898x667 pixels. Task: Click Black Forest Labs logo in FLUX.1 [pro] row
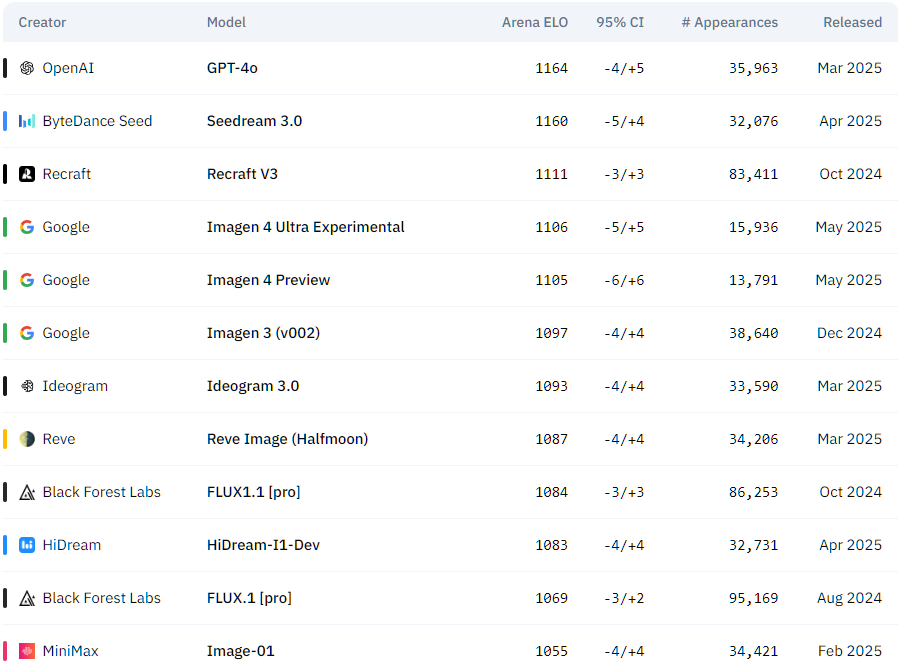[27, 598]
